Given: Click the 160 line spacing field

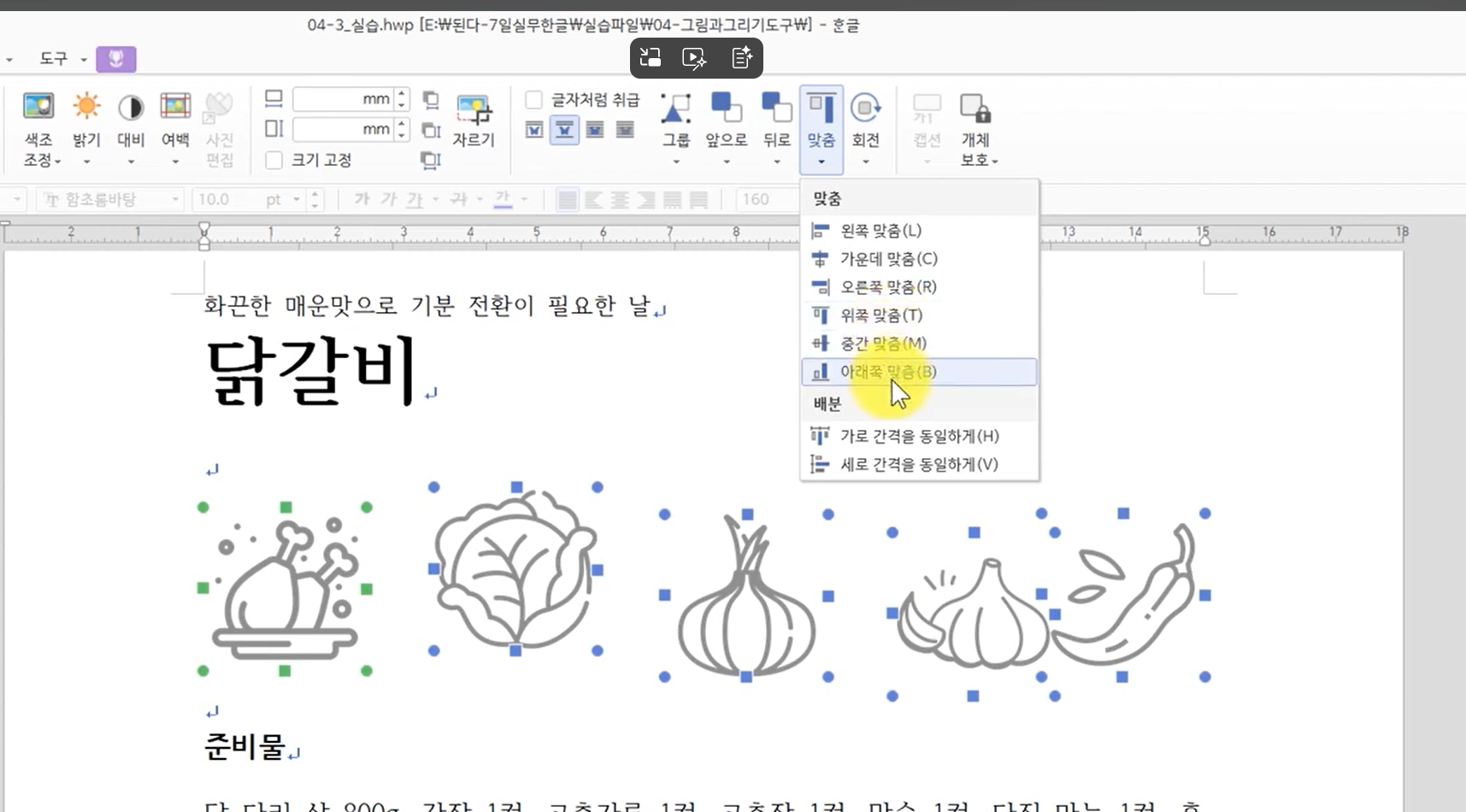Looking at the screenshot, I should tap(766, 200).
